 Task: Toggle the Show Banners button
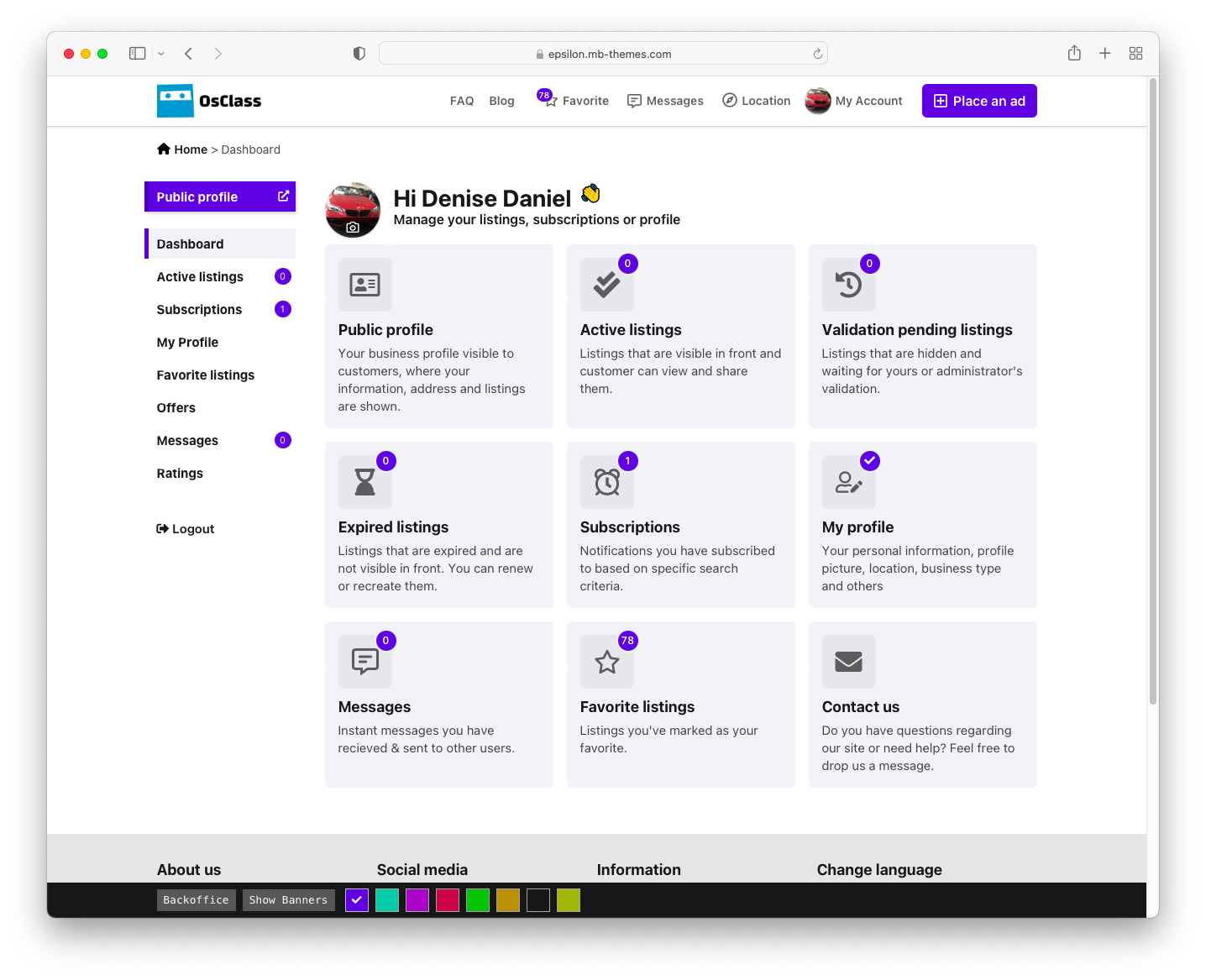point(288,900)
